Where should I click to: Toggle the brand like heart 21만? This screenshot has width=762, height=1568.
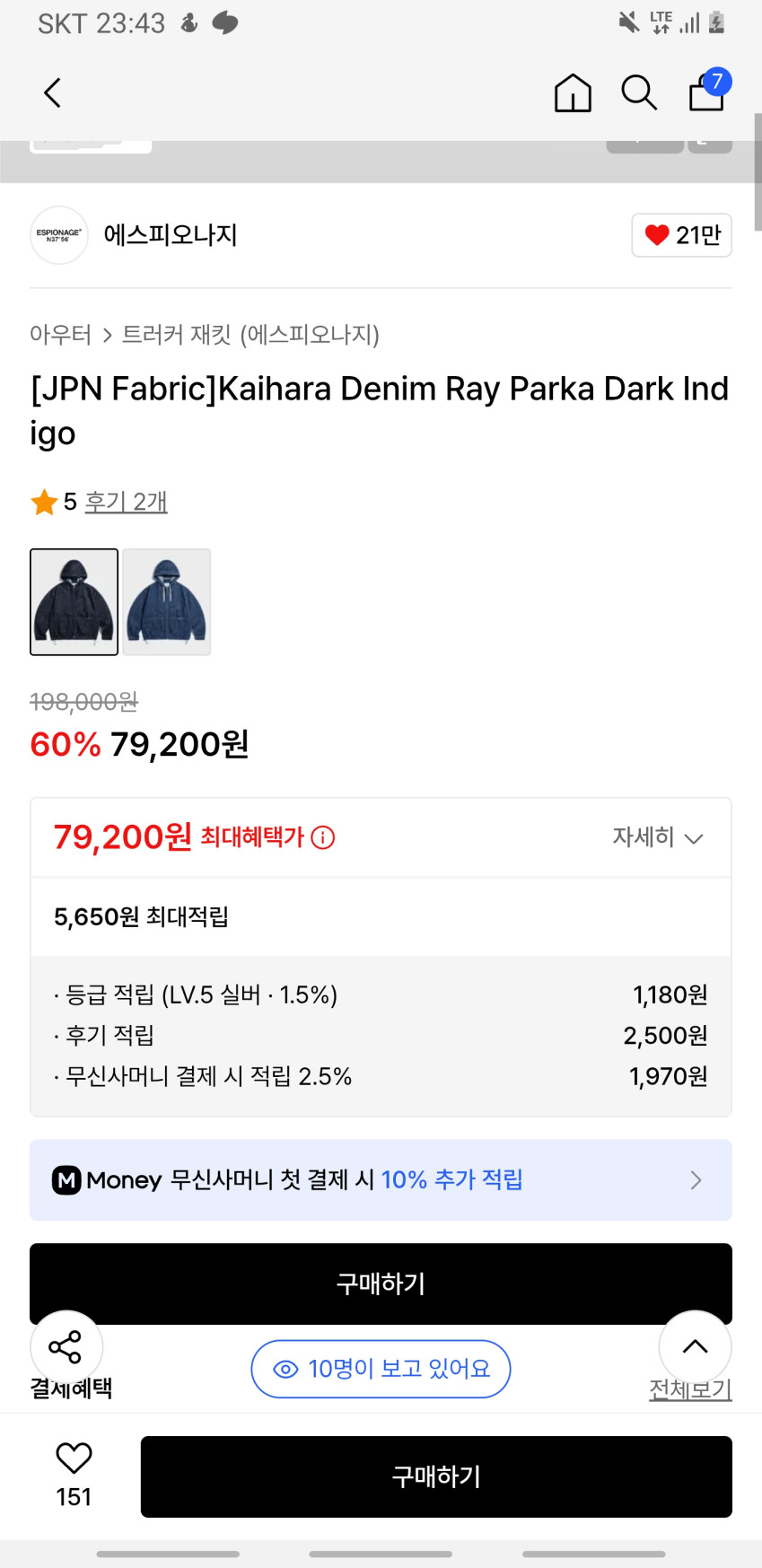[x=681, y=235]
